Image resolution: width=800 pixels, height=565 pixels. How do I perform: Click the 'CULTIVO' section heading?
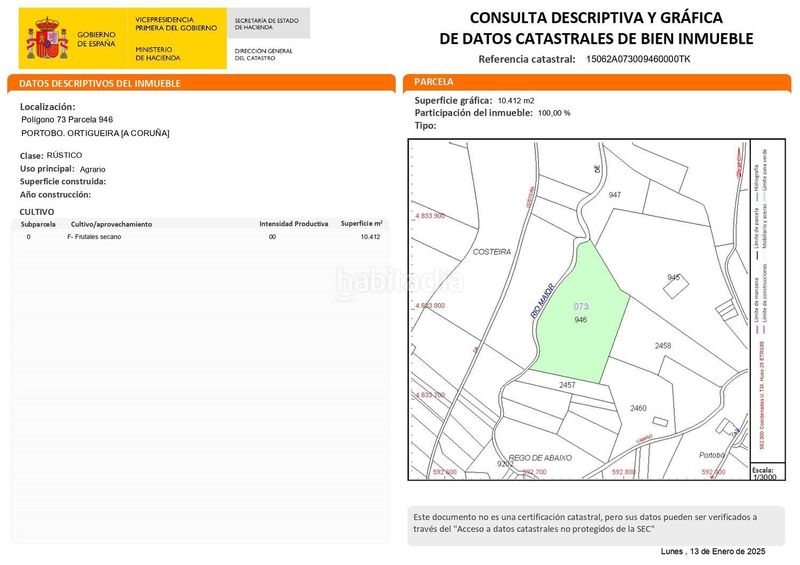click(x=37, y=212)
